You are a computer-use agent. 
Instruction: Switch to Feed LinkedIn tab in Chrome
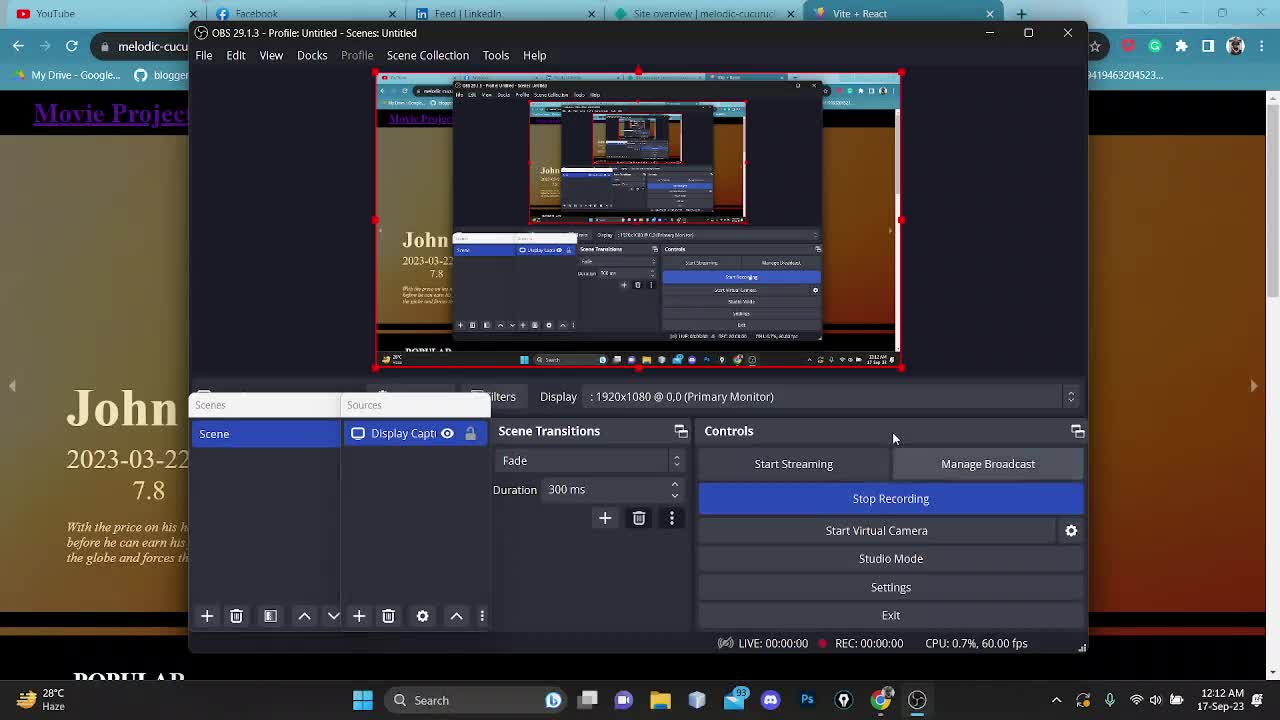(505, 14)
